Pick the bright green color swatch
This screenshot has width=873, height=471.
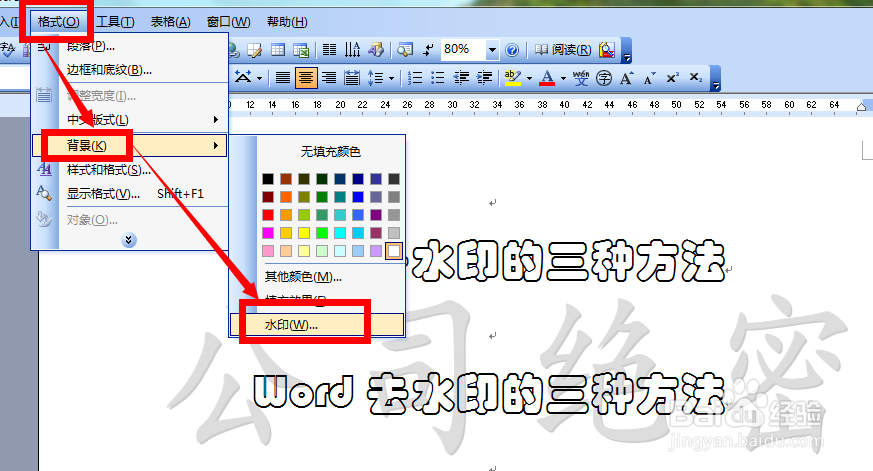322,233
